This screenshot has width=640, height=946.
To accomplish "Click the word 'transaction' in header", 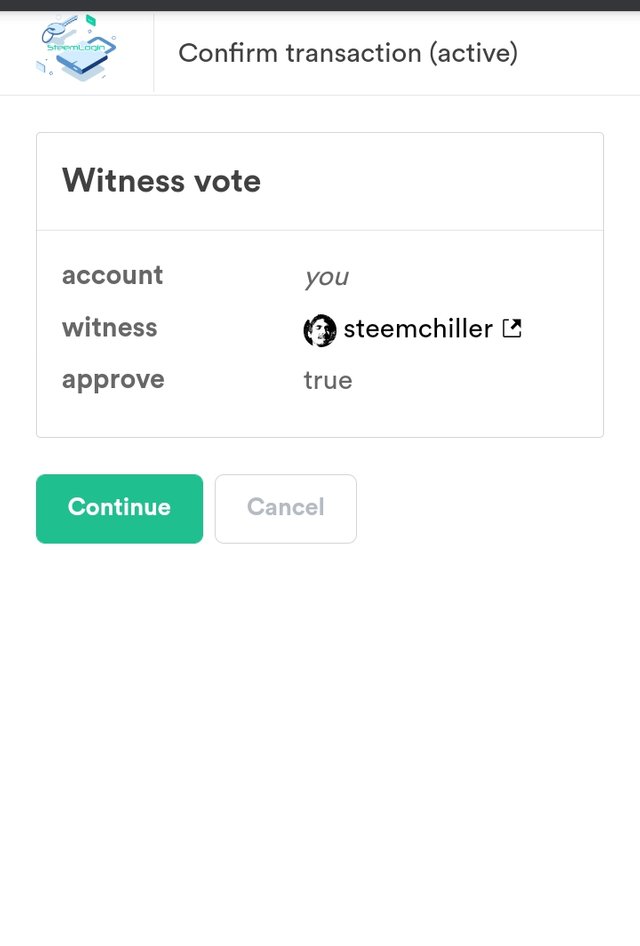I will point(353,53).
